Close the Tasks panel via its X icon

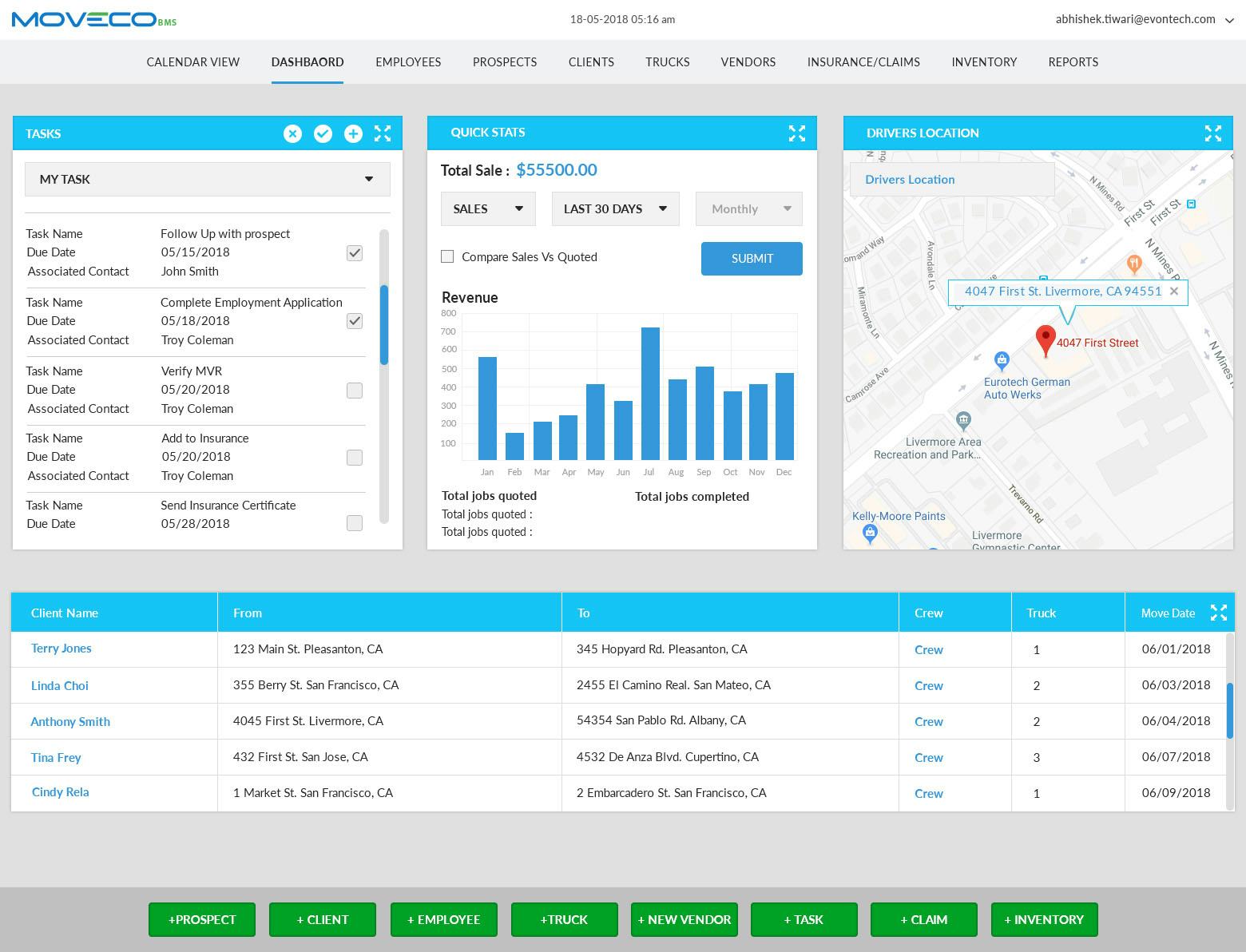tap(292, 133)
